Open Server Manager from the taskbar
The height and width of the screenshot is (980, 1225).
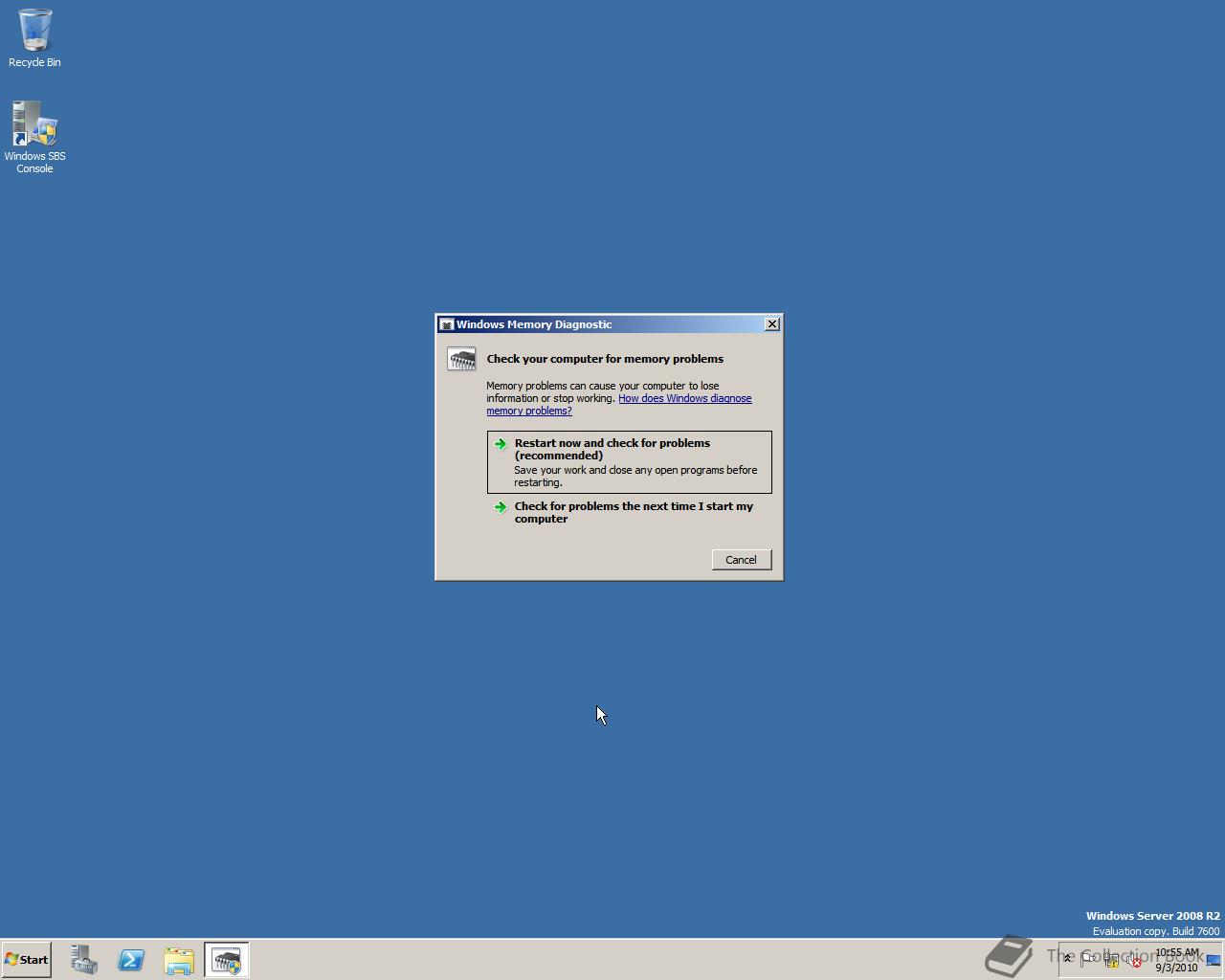(84, 960)
